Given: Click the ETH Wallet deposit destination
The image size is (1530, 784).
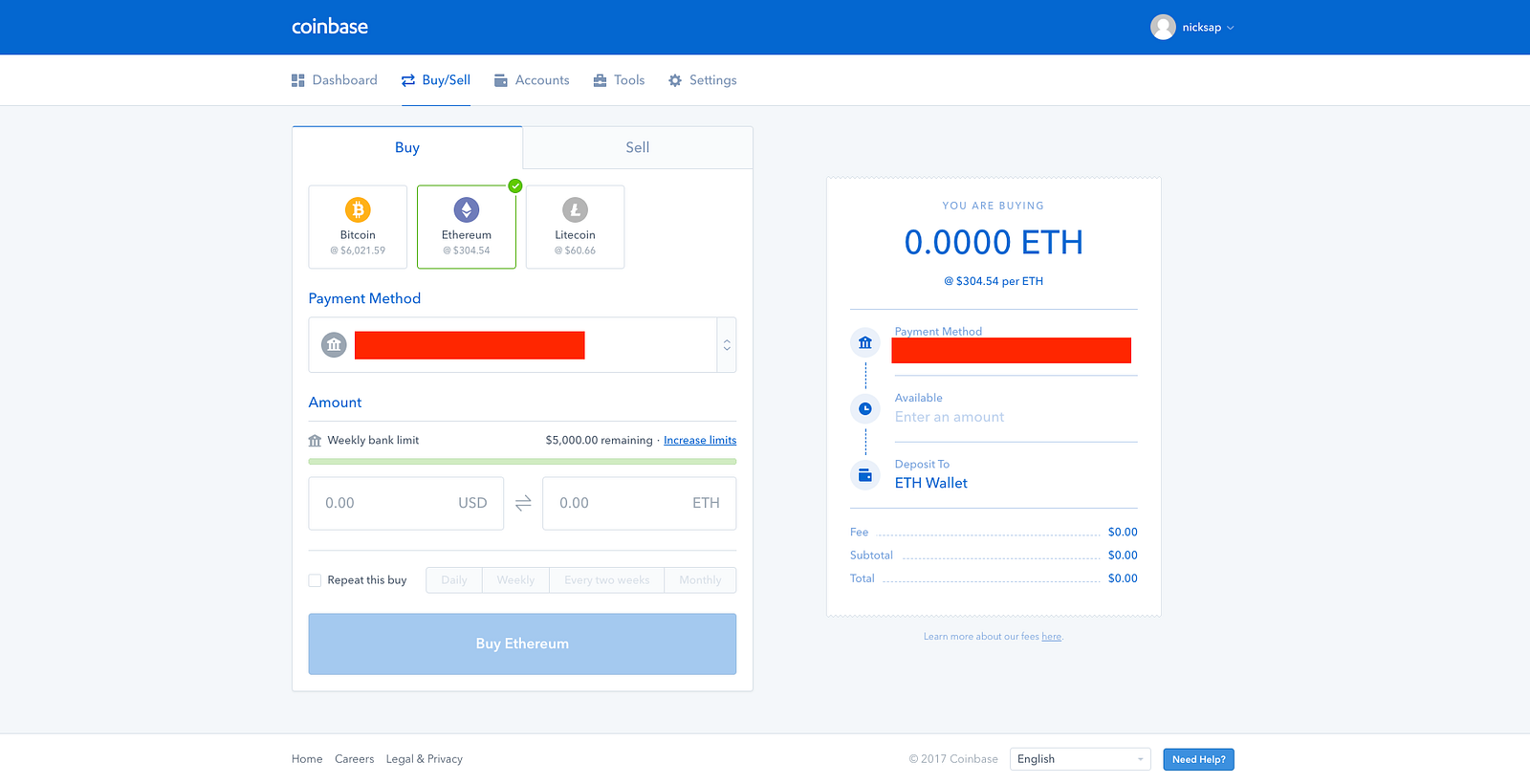Looking at the screenshot, I should pyautogui.click(x=931, y=483).
